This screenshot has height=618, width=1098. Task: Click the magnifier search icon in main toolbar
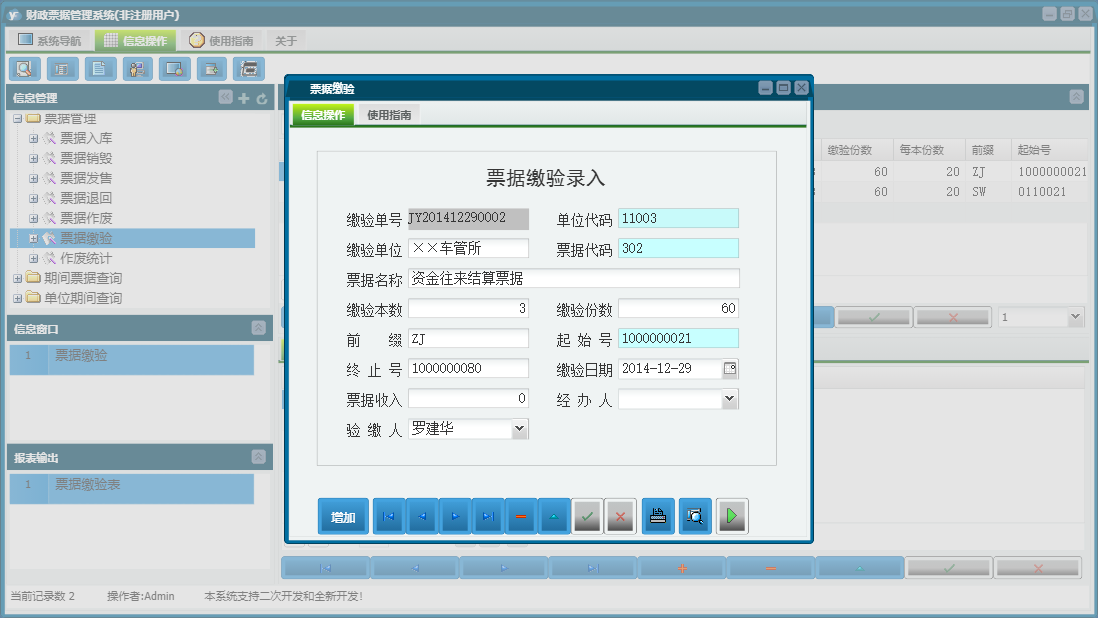pos(24,69)
